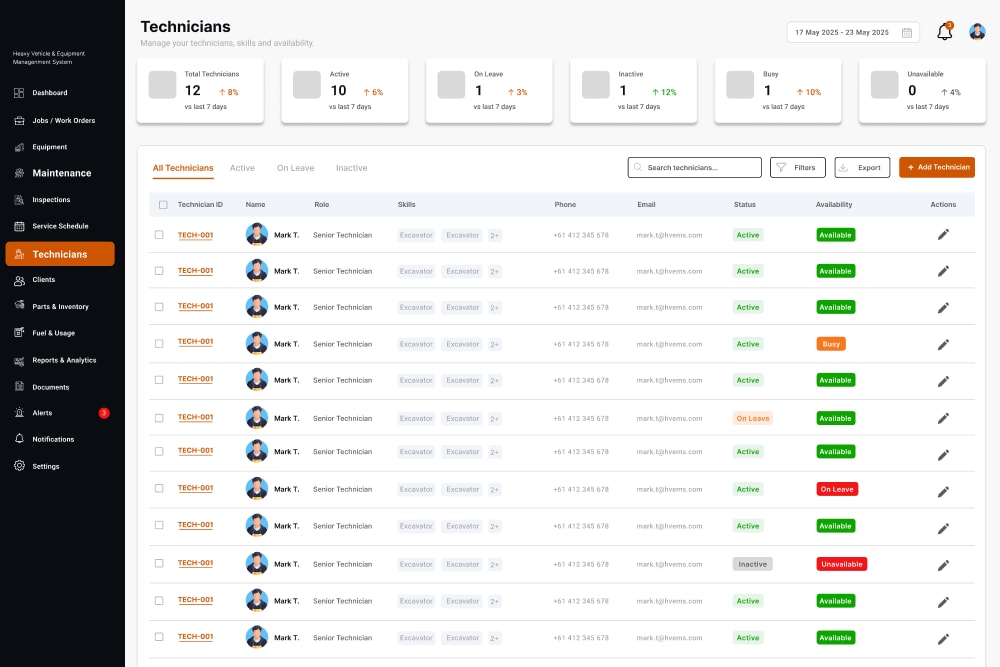Click the Parts & Inventory icon

click(x=19, y=305)
